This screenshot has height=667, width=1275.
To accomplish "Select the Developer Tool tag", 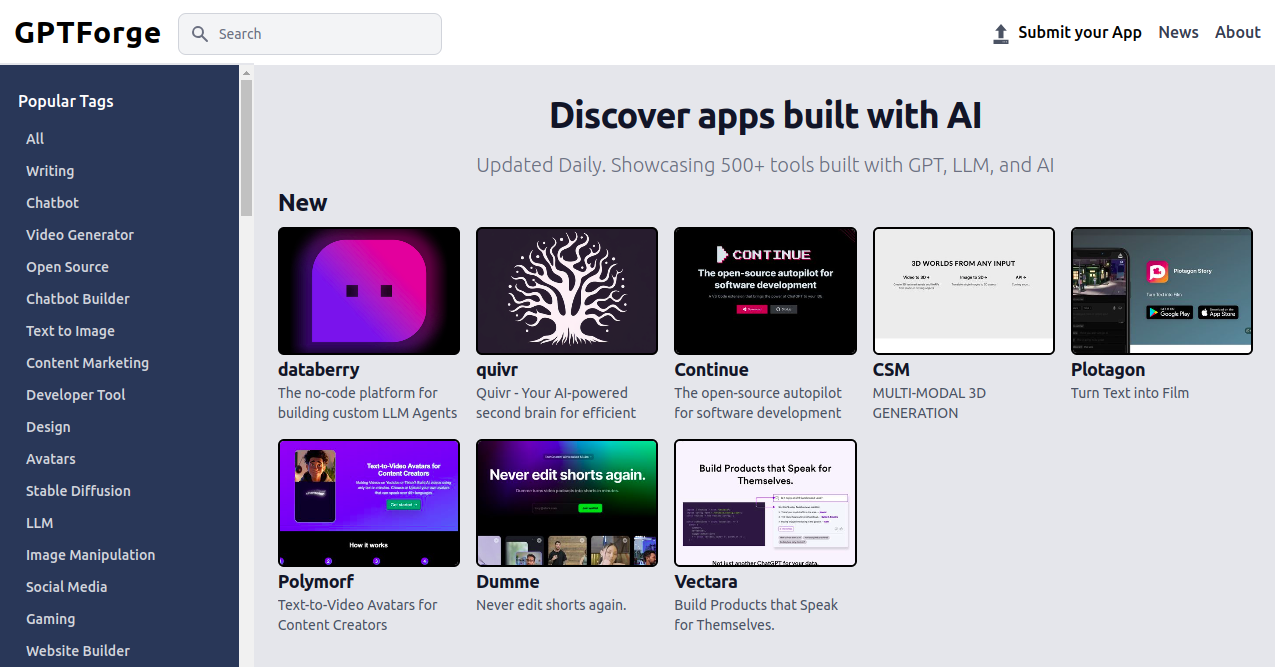I will tap(76, 395).
